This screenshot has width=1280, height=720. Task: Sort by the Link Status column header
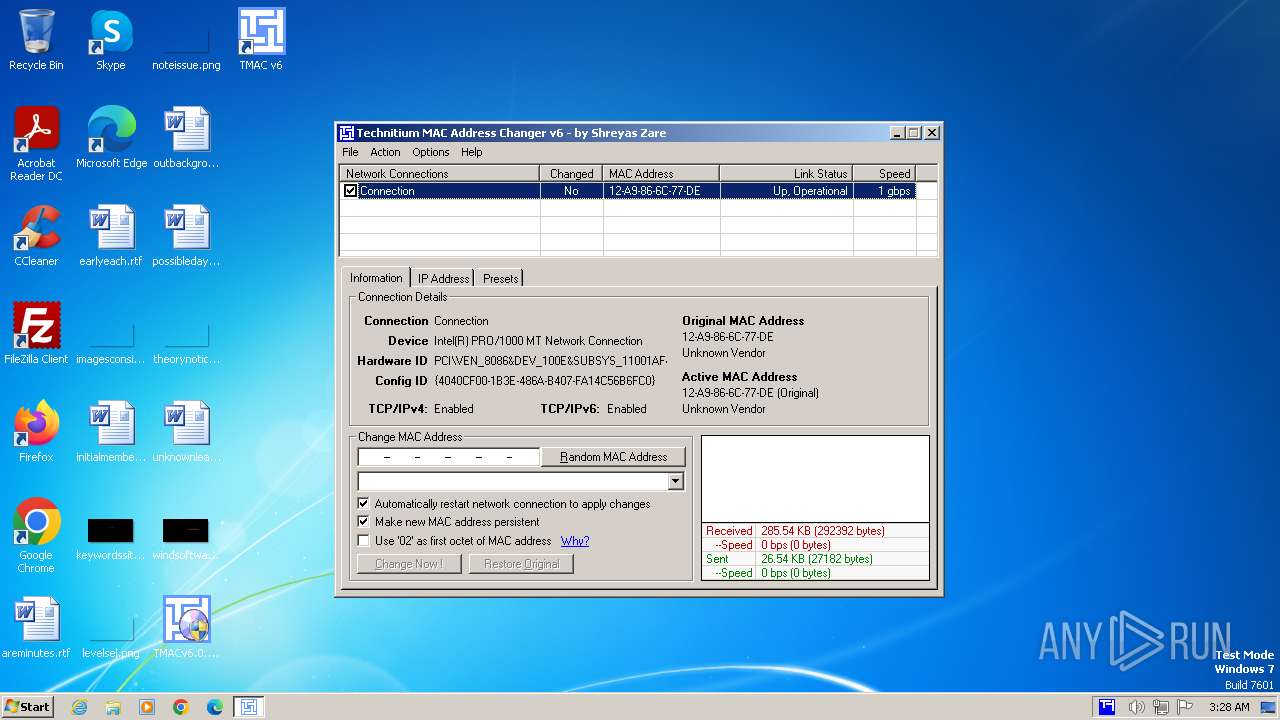coord(786,174)
